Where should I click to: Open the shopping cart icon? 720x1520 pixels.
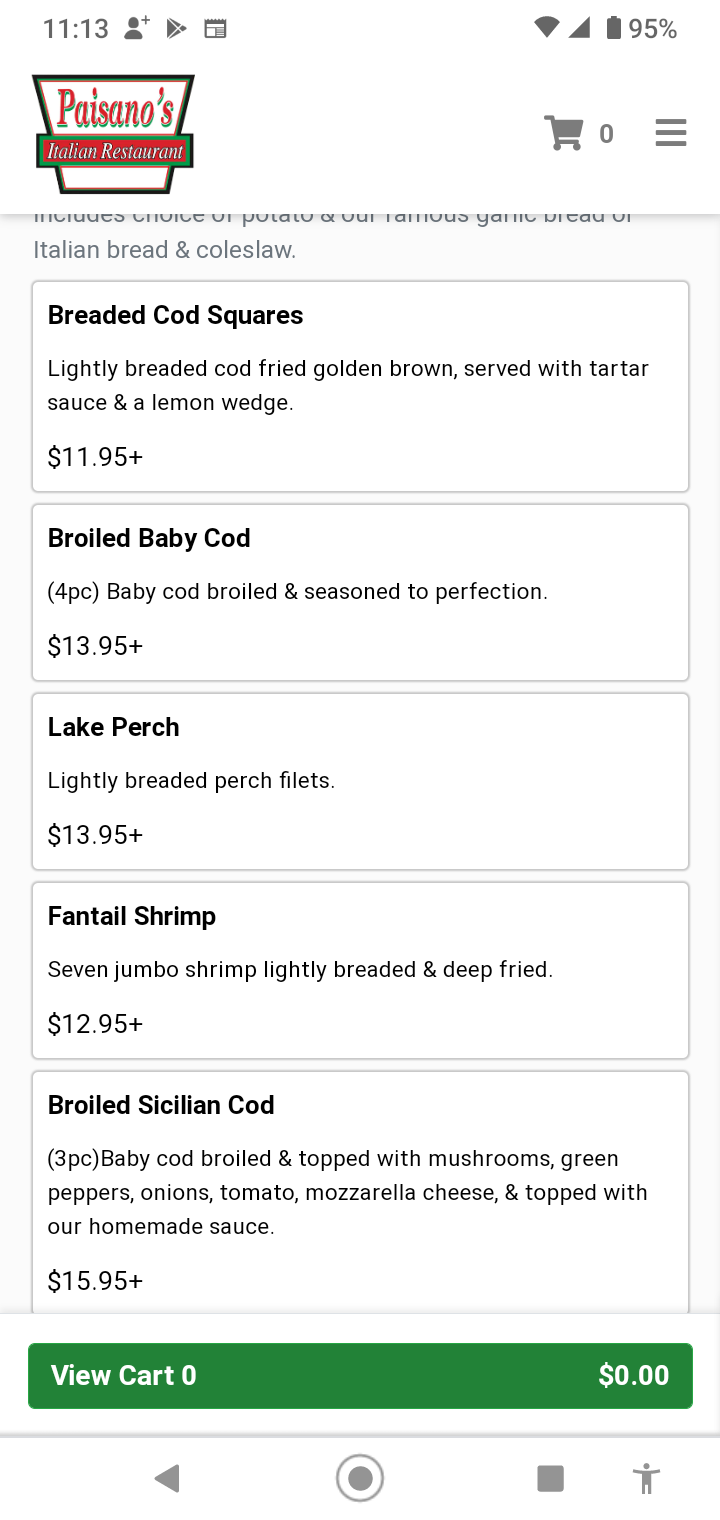coord(564,133)
